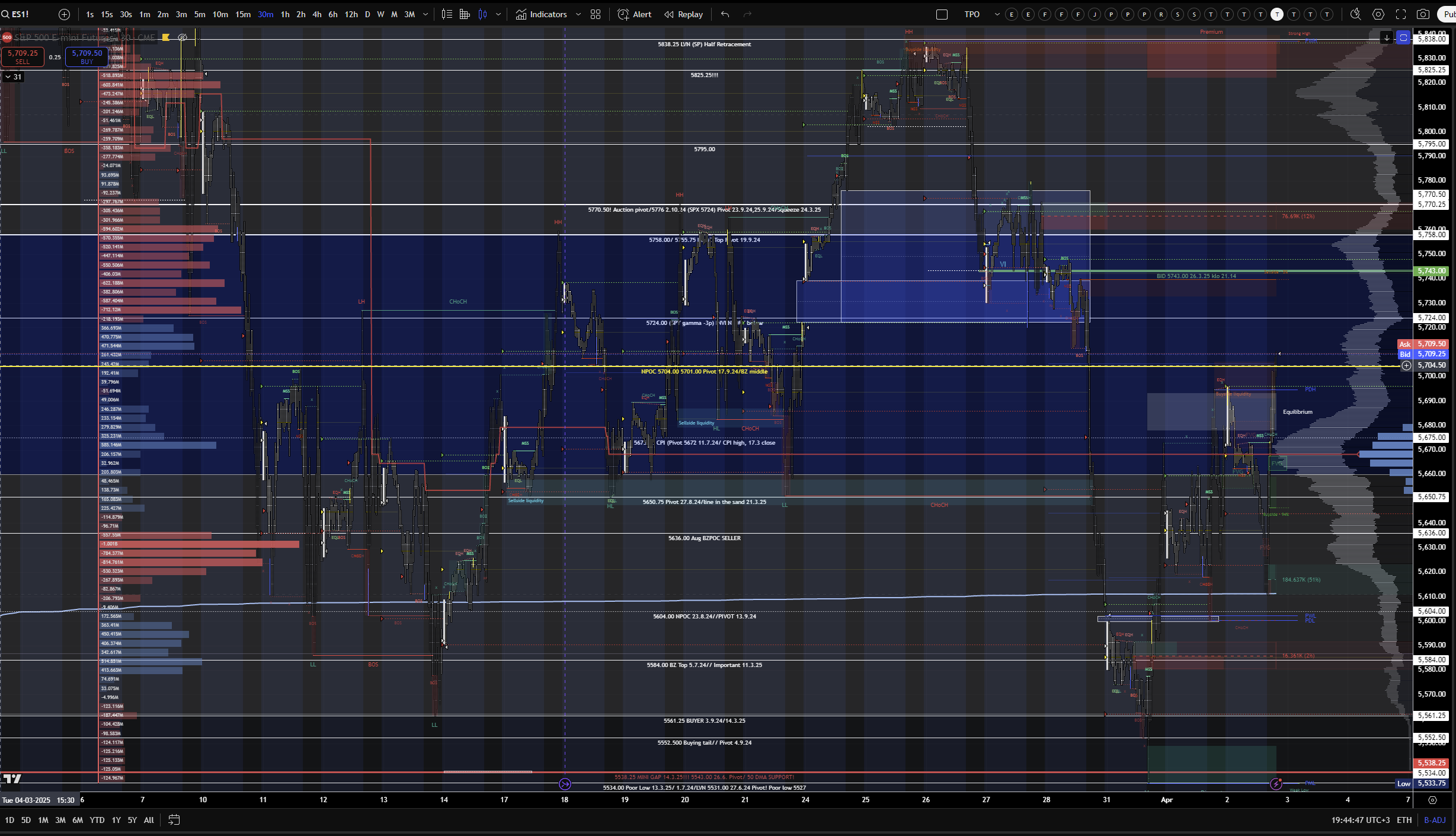
Task: Take a chart snapshot with the camera icon
Action: tap(1423, 14)
